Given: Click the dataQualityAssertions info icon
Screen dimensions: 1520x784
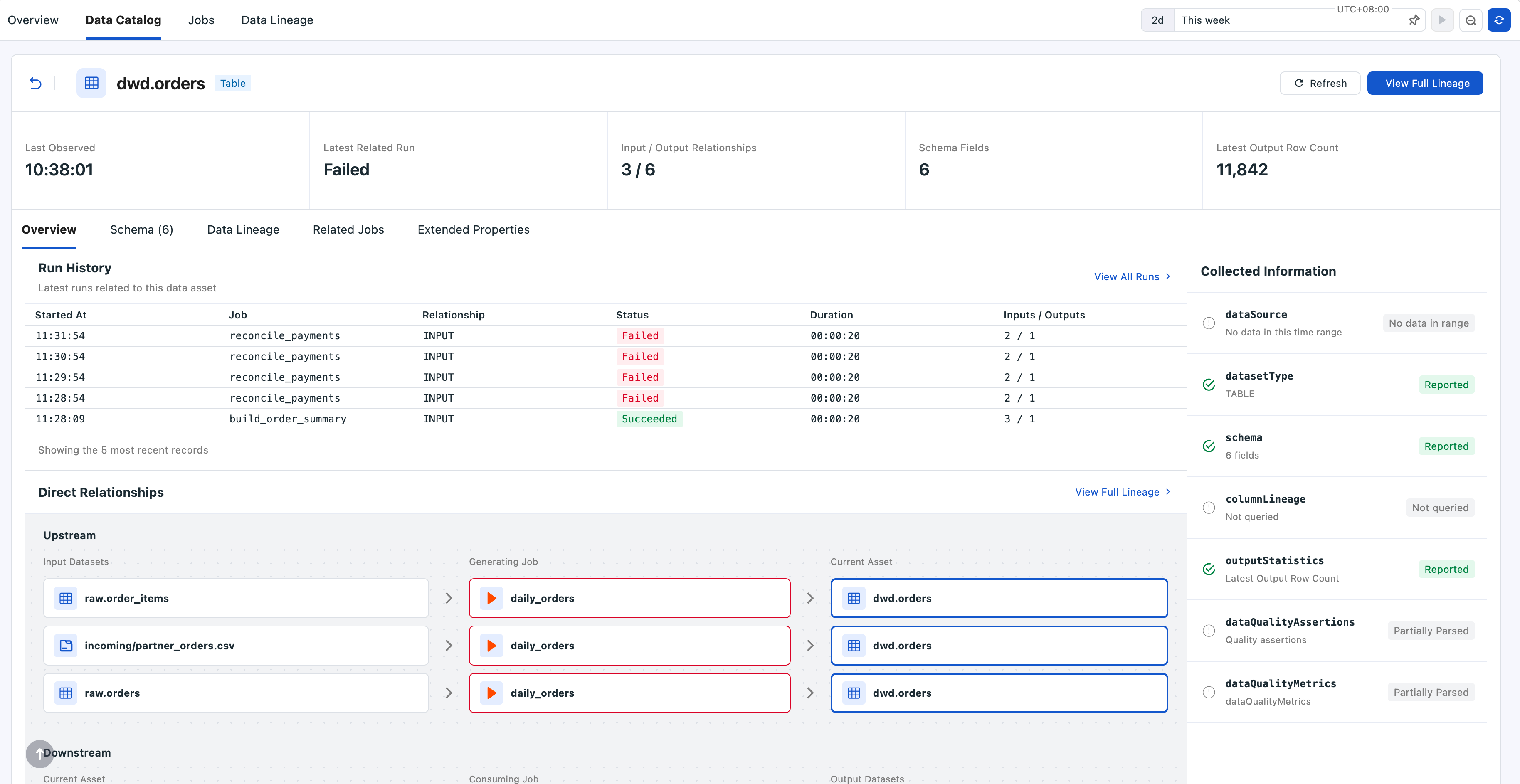Looking at the screenshot, I should click(x=1209, y=631).
